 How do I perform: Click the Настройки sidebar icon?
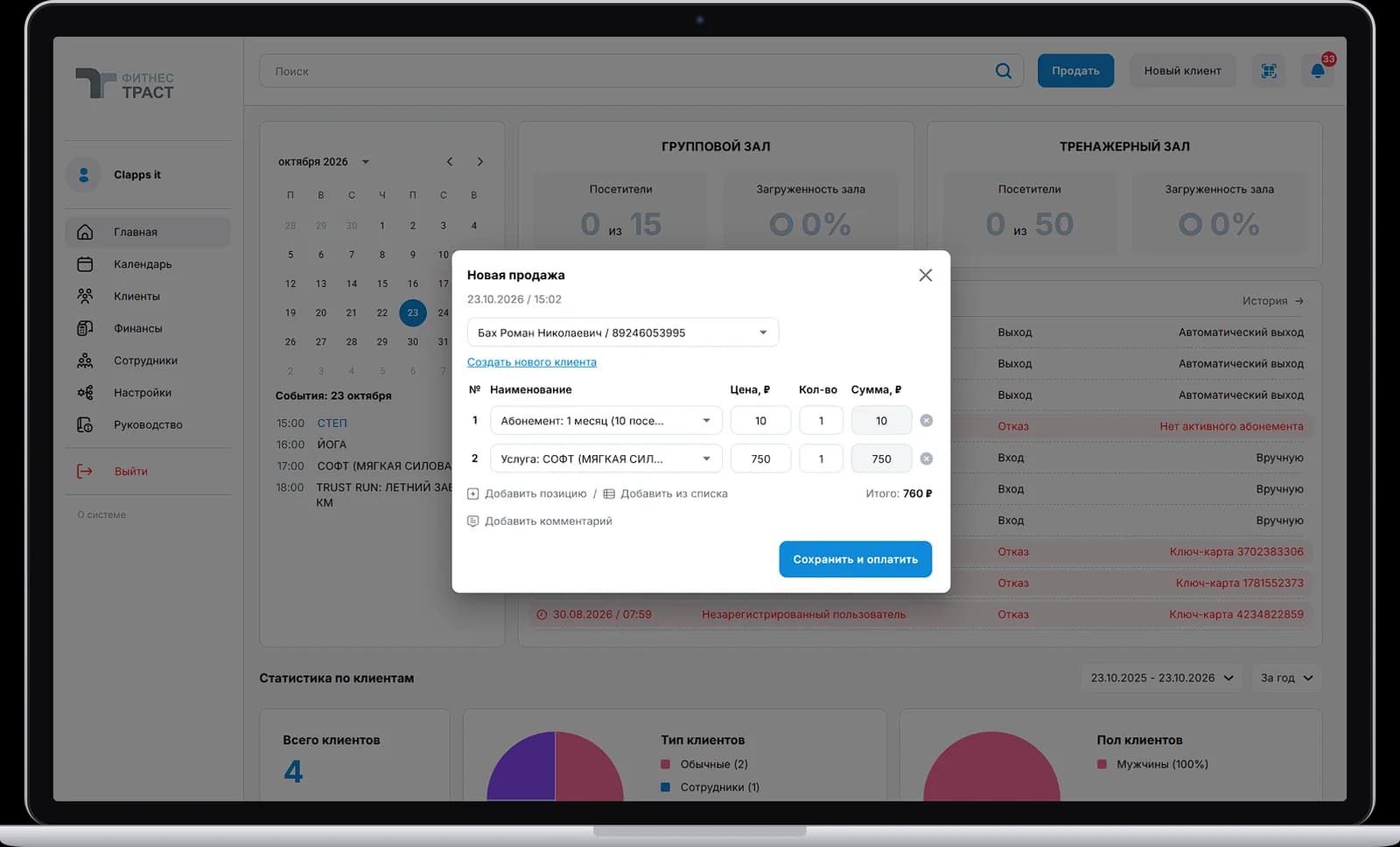tap(85, 393)
